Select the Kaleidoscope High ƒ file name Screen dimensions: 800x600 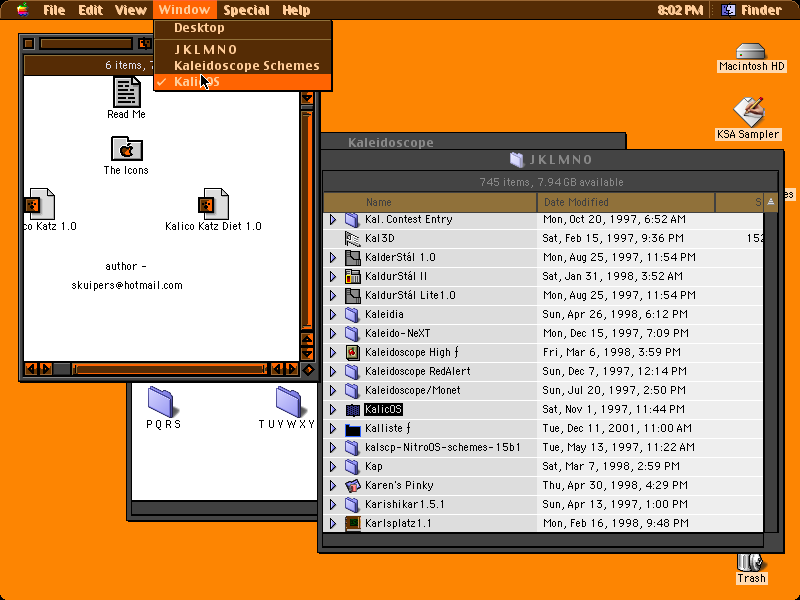click(x=412, y=353)
